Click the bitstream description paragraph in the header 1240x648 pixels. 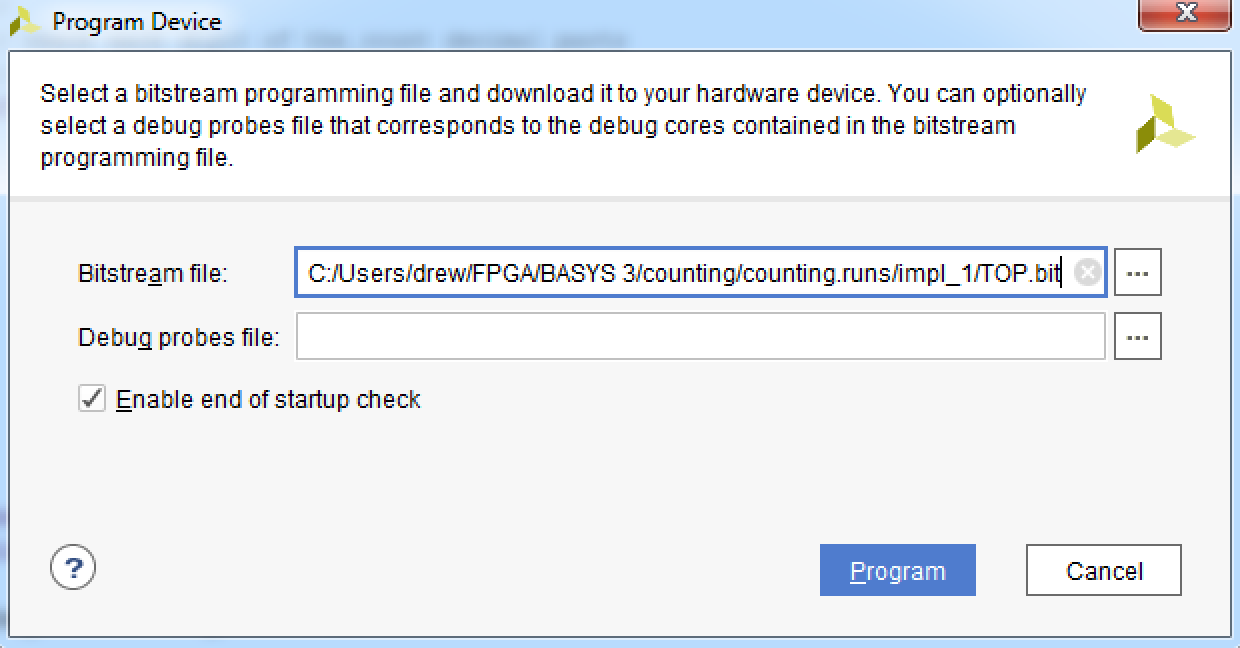coord(563,126)
